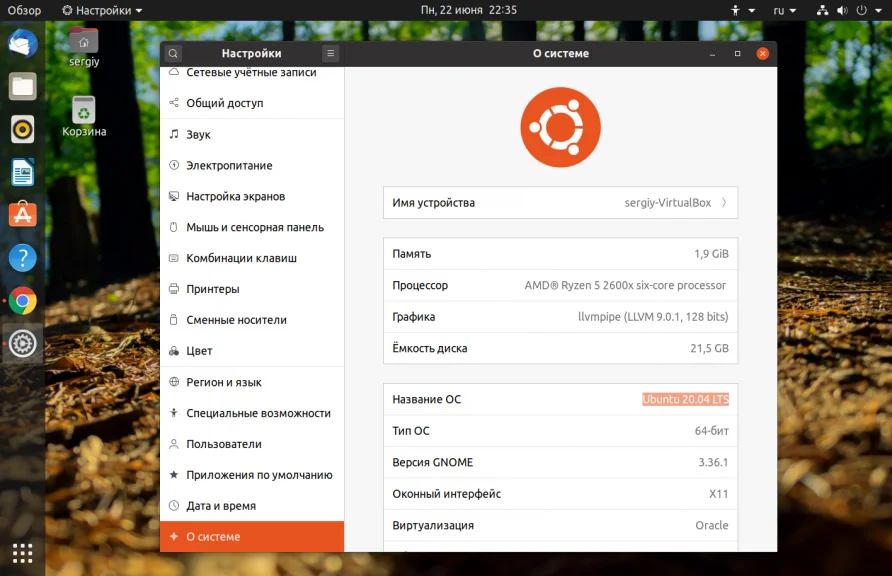Image resolution: width=892 pixels, height=576 pixels.
Task: Open the Help icon in the dock
Action: pos(23,258)
